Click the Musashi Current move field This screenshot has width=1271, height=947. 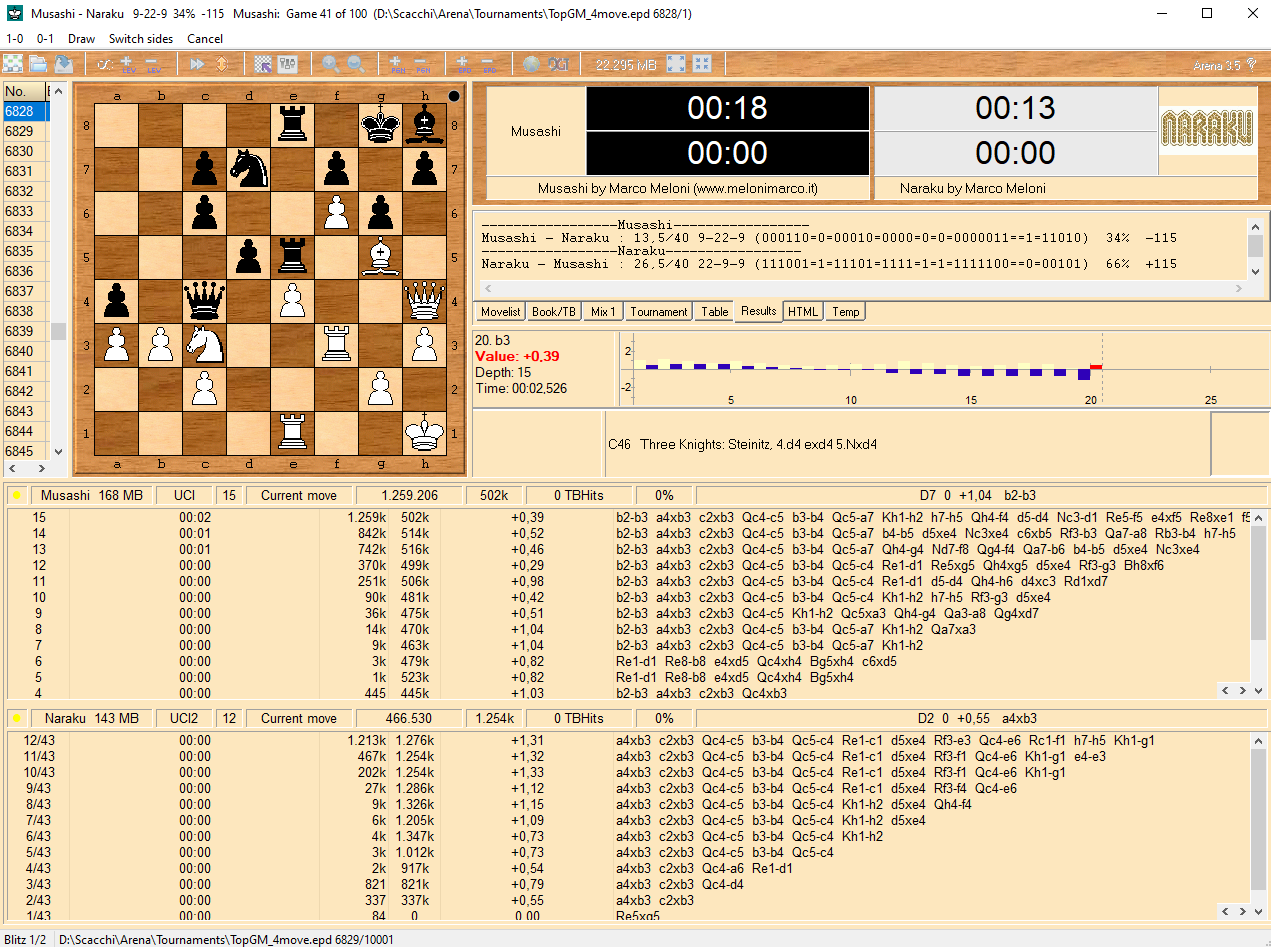(x=299, y=495)
